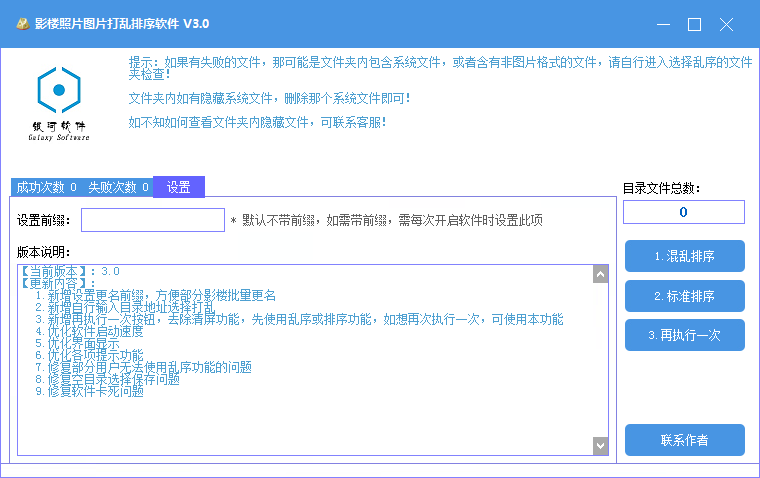Minimize the application window
Screen dimensions: 760x478
click(x=662, y=24)
